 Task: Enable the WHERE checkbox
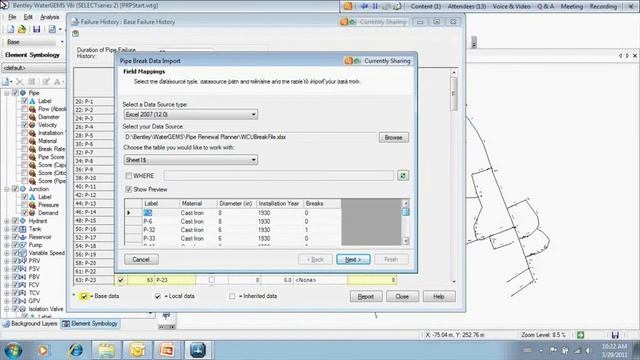coord(129,176)
